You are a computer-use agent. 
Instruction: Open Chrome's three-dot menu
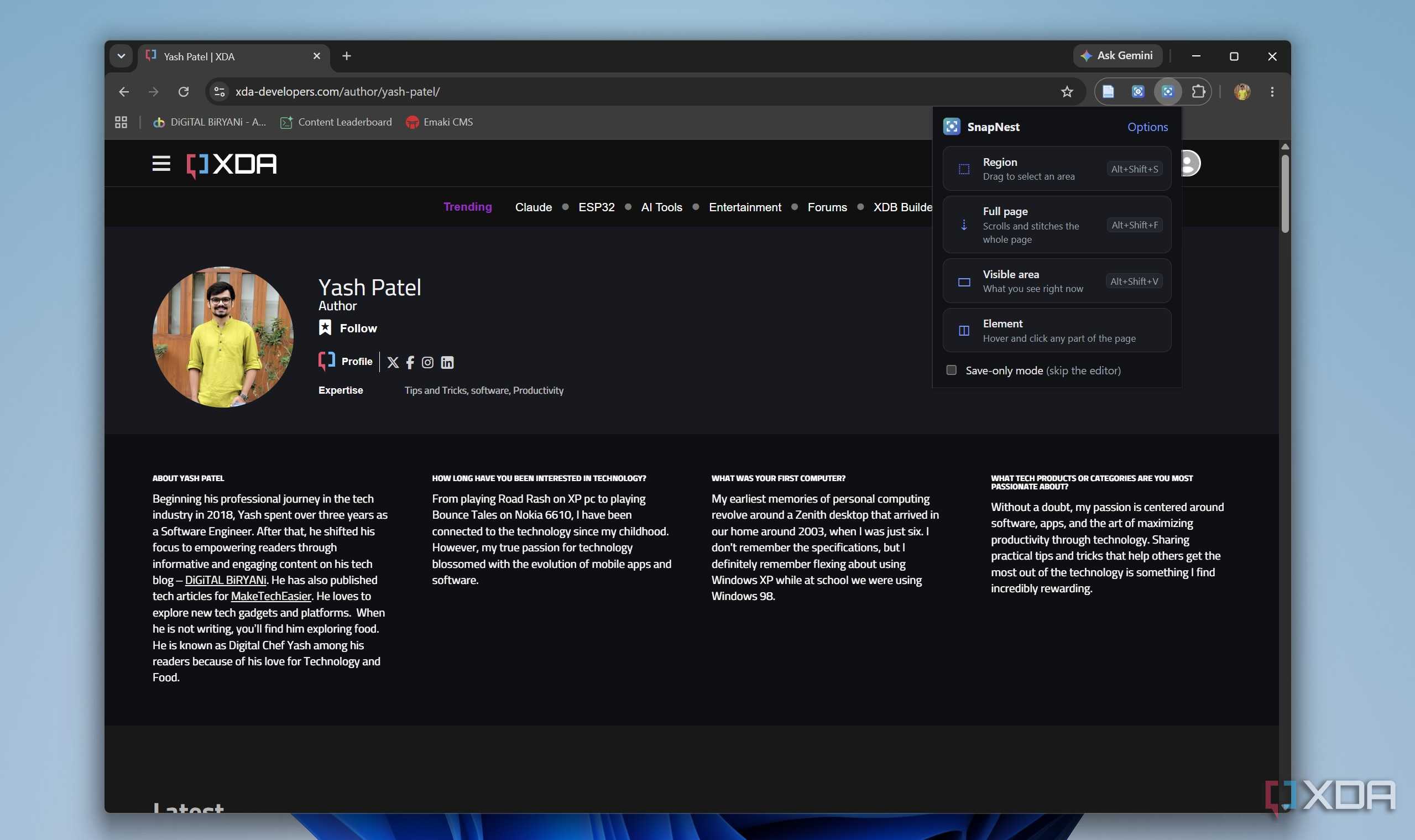click(1272, 92)
